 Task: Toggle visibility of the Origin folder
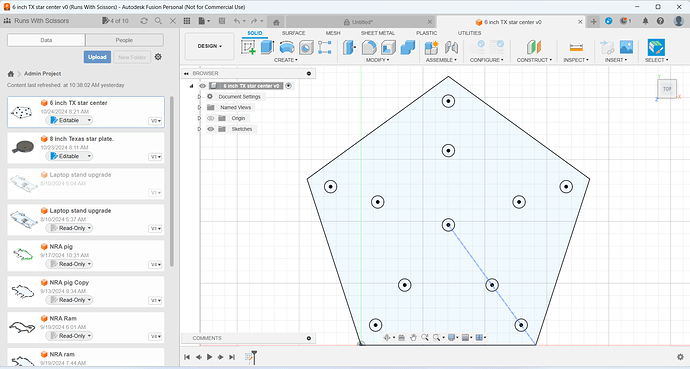[x=211, y=118]
